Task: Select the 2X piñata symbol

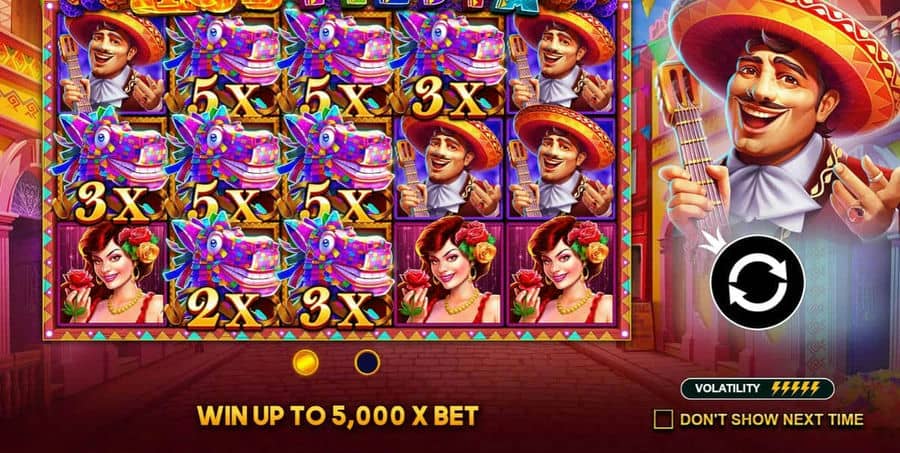Action: pyautogui.click(x=223, y=275)
